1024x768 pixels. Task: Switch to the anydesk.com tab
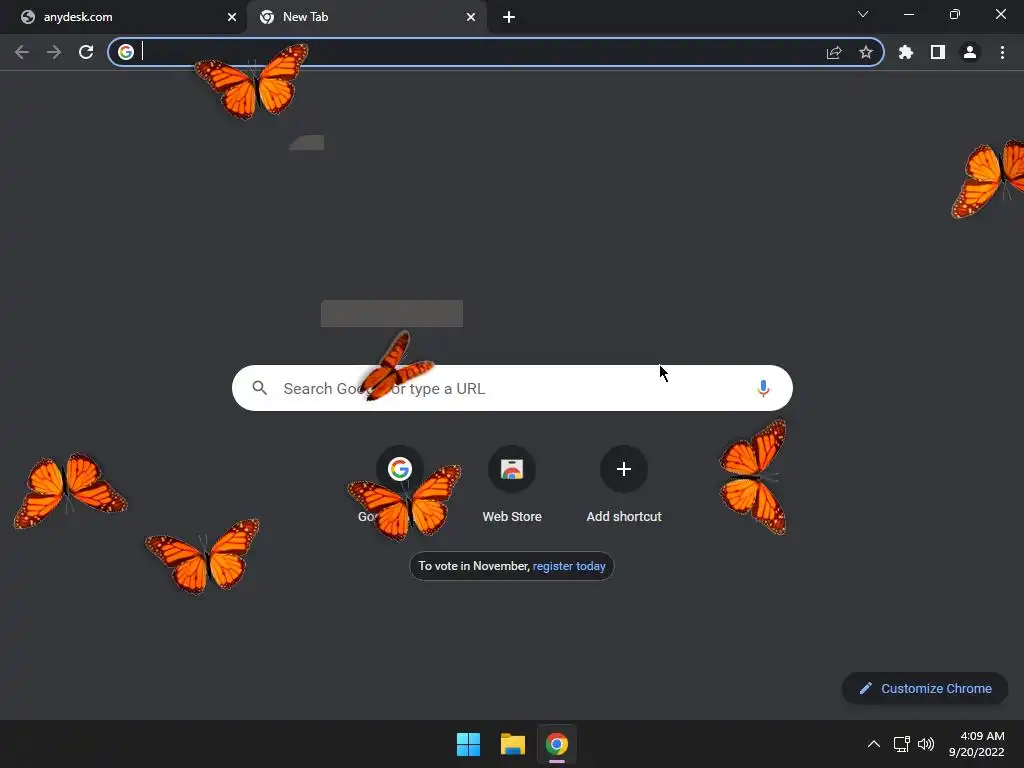(x=124, y=17)
